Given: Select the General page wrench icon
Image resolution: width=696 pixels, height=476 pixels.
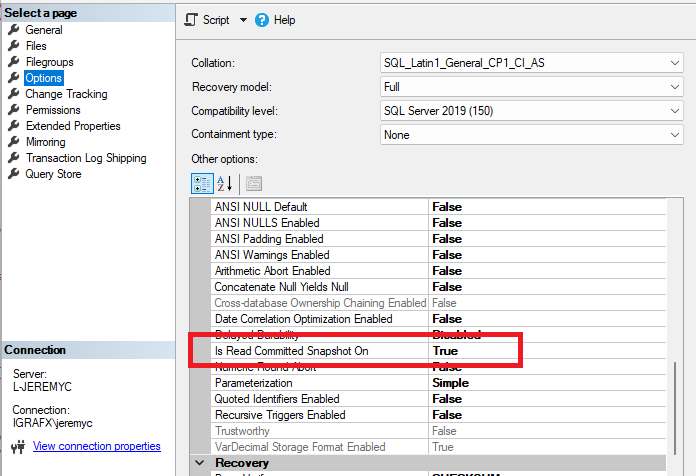Looking at the screenshot, I should pos(14,30).
